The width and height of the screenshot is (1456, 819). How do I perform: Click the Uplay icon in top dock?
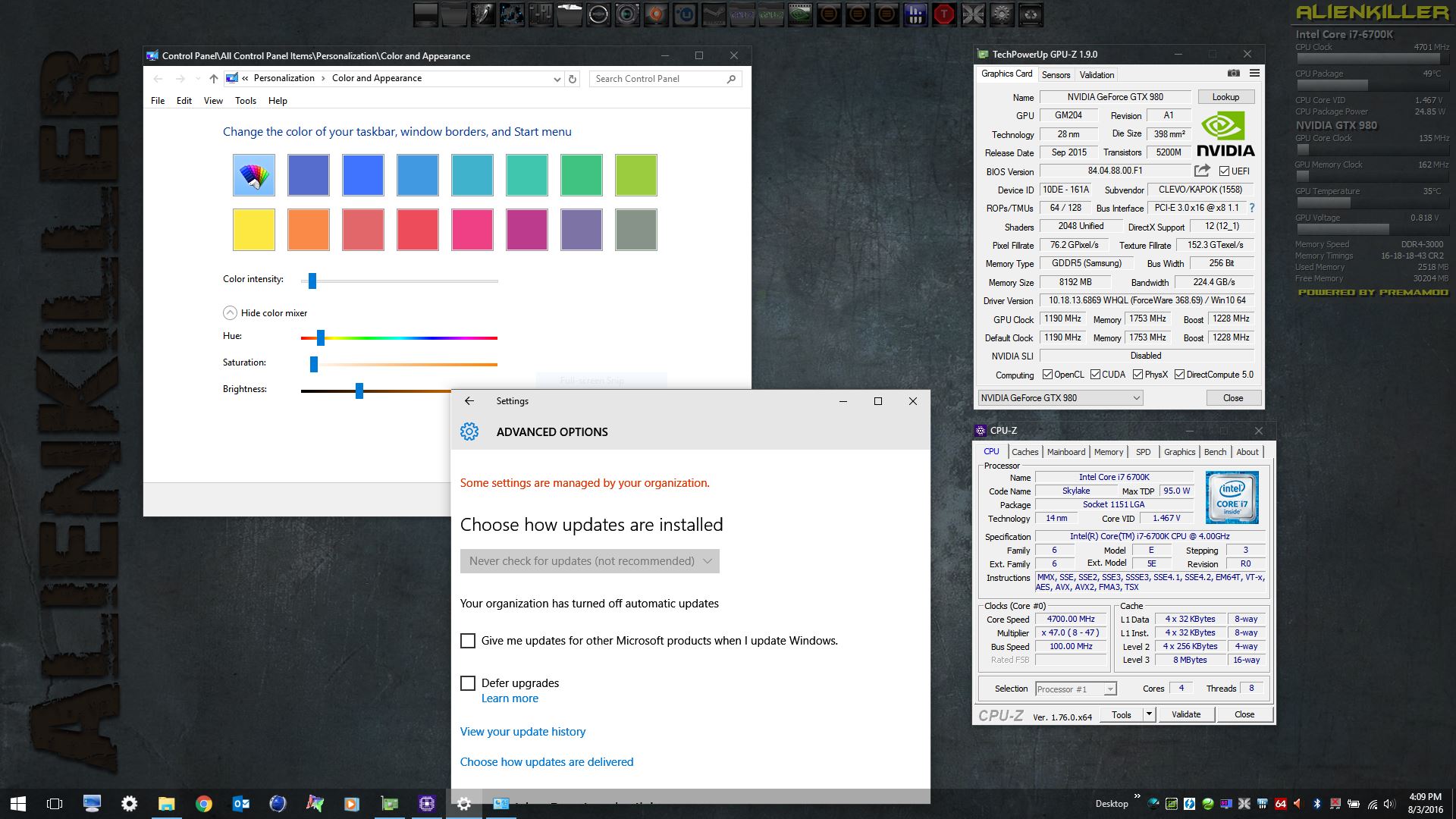[685, 14]
